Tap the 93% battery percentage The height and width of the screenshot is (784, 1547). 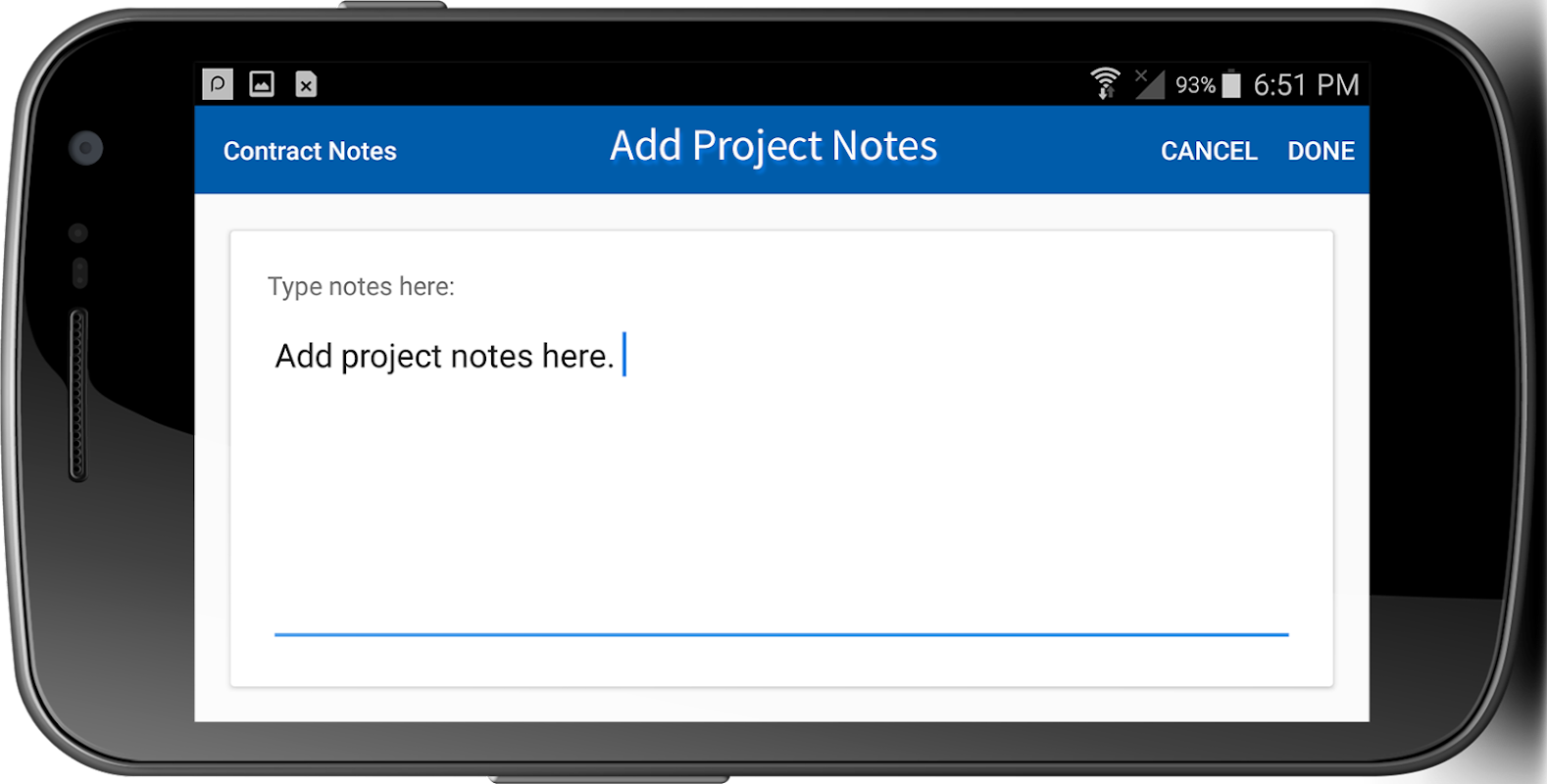point(1194,85)
